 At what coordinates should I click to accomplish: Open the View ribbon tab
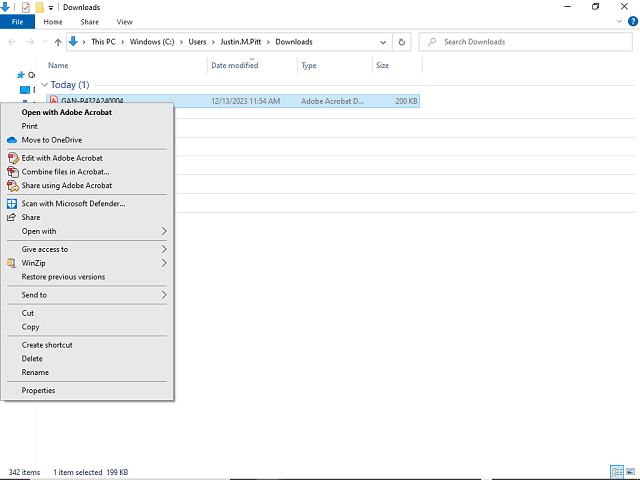pyautogui.click(x=124, y=21)
